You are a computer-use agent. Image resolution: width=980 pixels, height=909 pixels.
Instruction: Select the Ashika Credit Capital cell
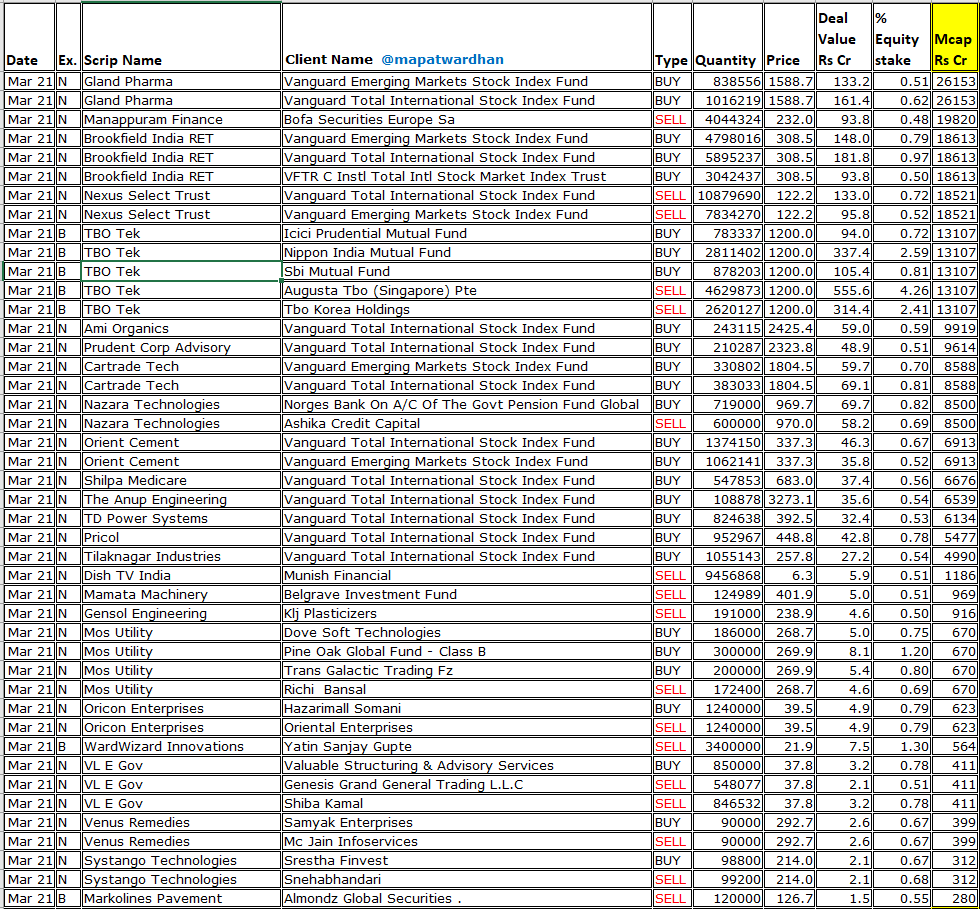466,423
